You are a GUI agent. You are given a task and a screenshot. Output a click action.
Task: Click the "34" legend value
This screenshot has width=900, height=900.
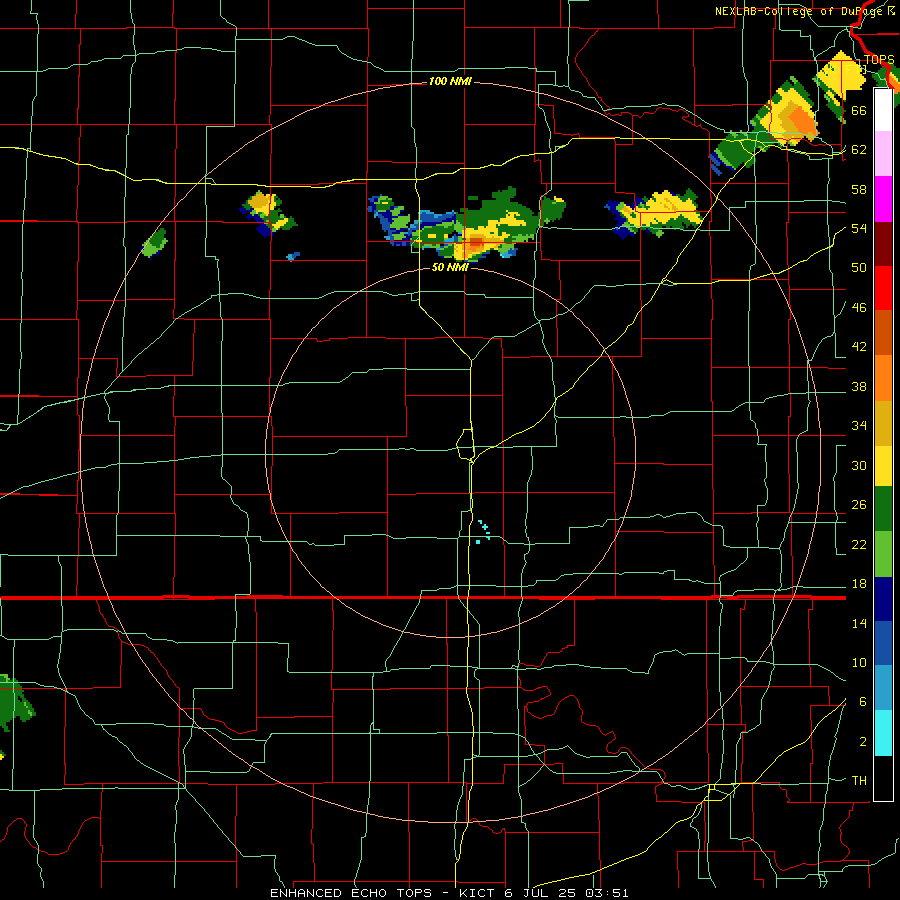pyautogui.click(x=859, y=426)
